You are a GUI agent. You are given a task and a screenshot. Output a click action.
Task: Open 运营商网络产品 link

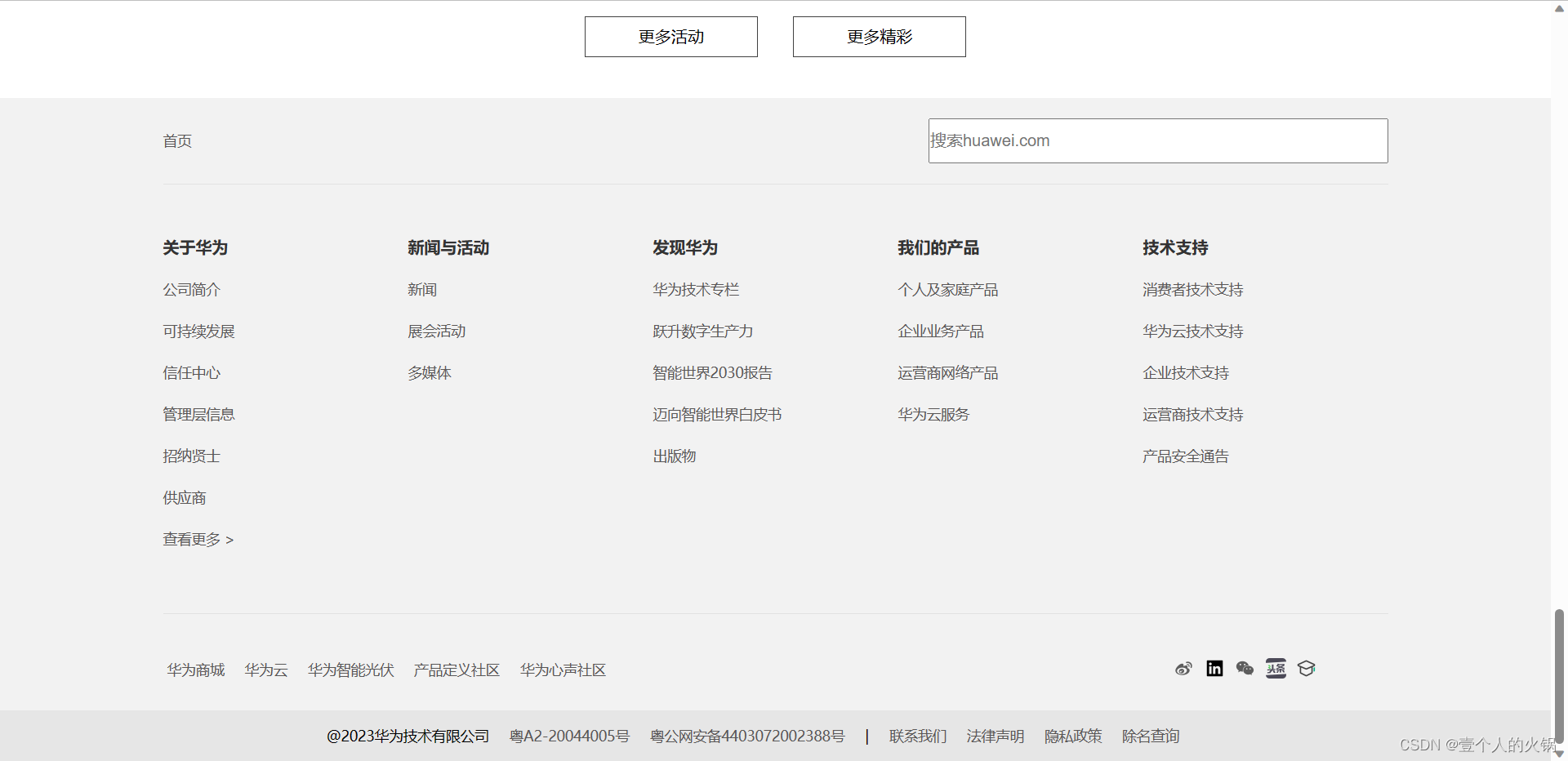pos(948,373)
